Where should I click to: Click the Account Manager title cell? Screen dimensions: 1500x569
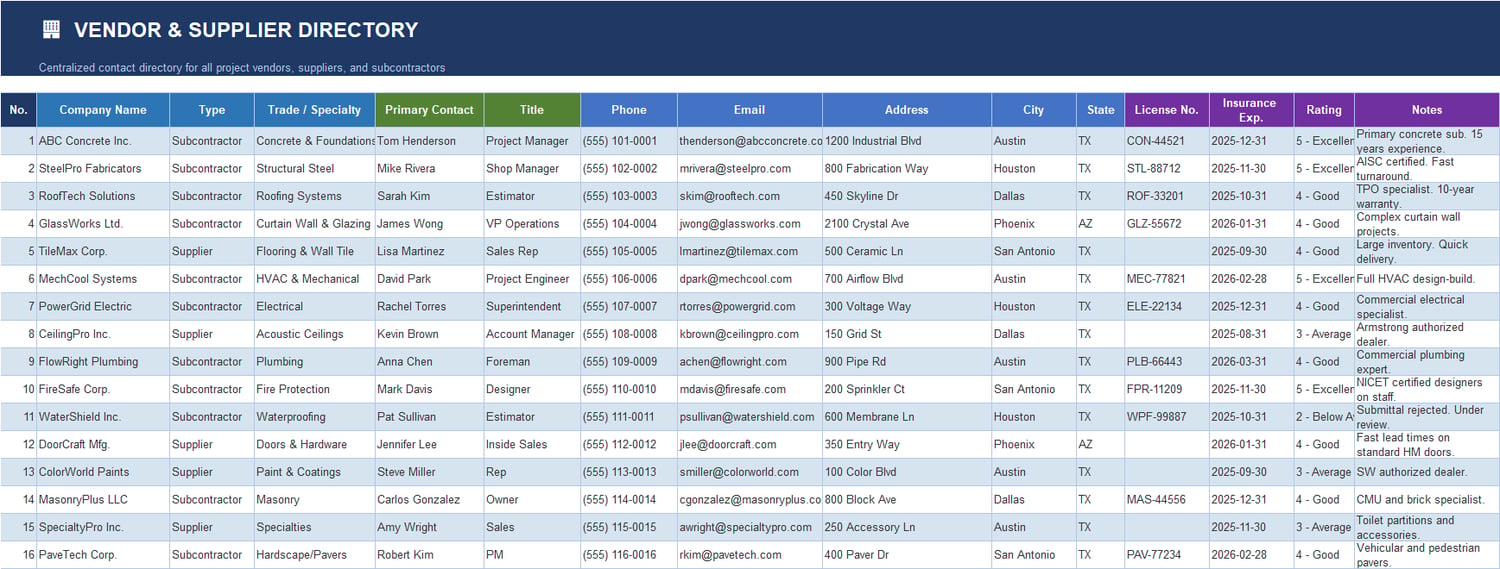[532, 334]
